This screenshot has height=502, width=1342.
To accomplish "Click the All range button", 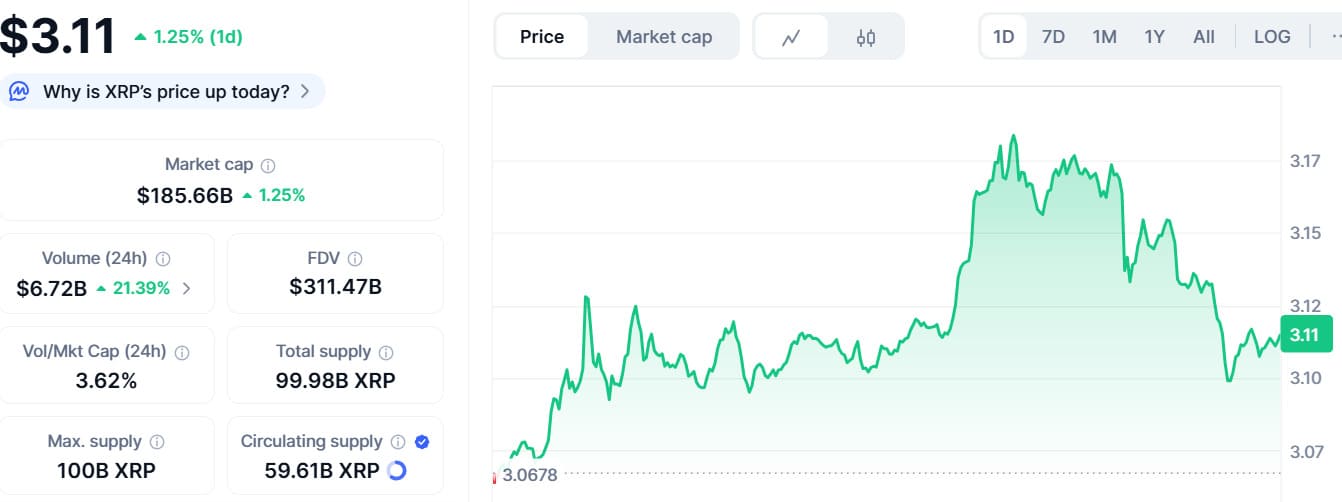I will tap(1204, 37).
